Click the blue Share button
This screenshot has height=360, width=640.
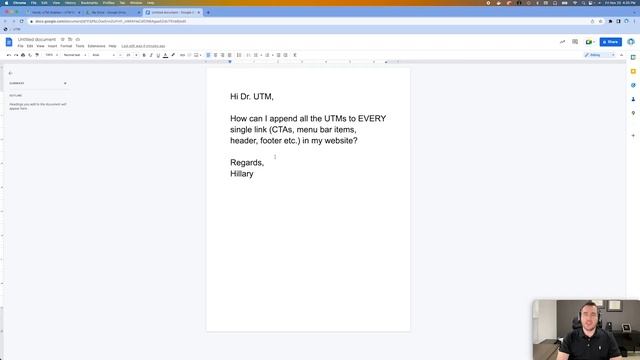tap(611, 42)
